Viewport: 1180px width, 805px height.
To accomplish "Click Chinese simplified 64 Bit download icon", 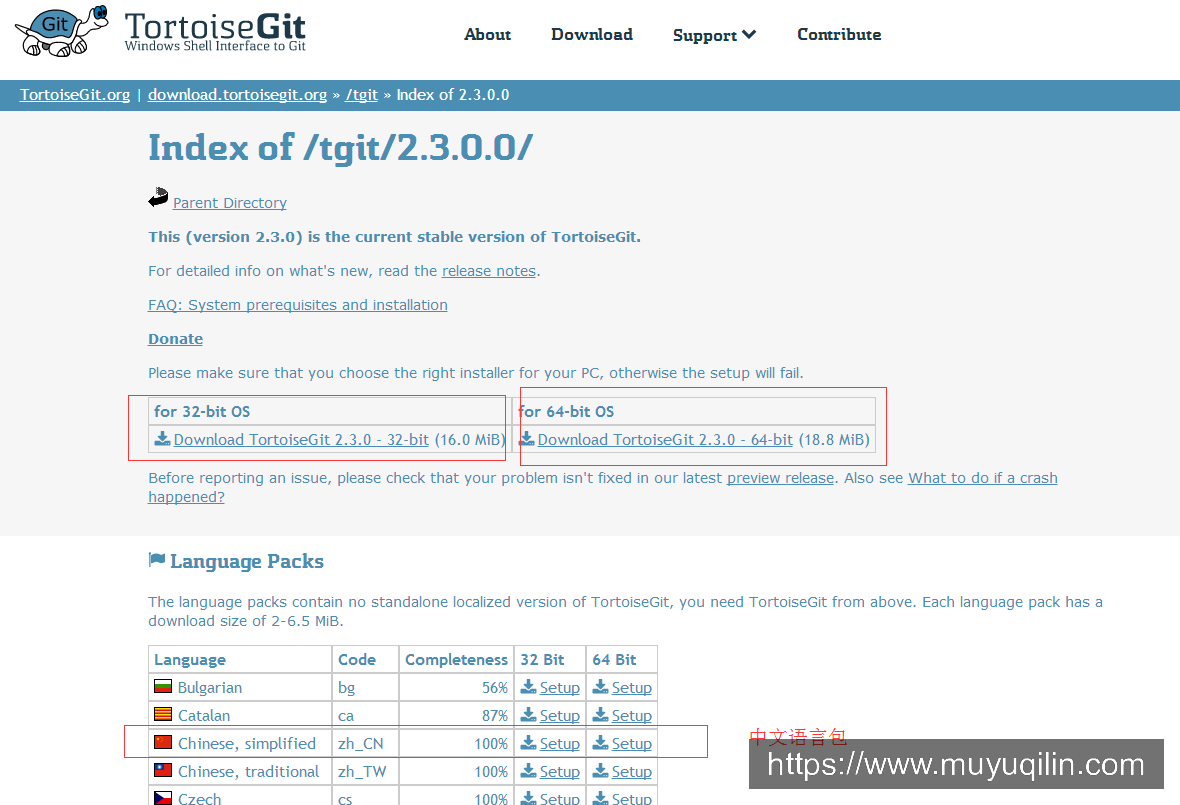I will [601, 743].
